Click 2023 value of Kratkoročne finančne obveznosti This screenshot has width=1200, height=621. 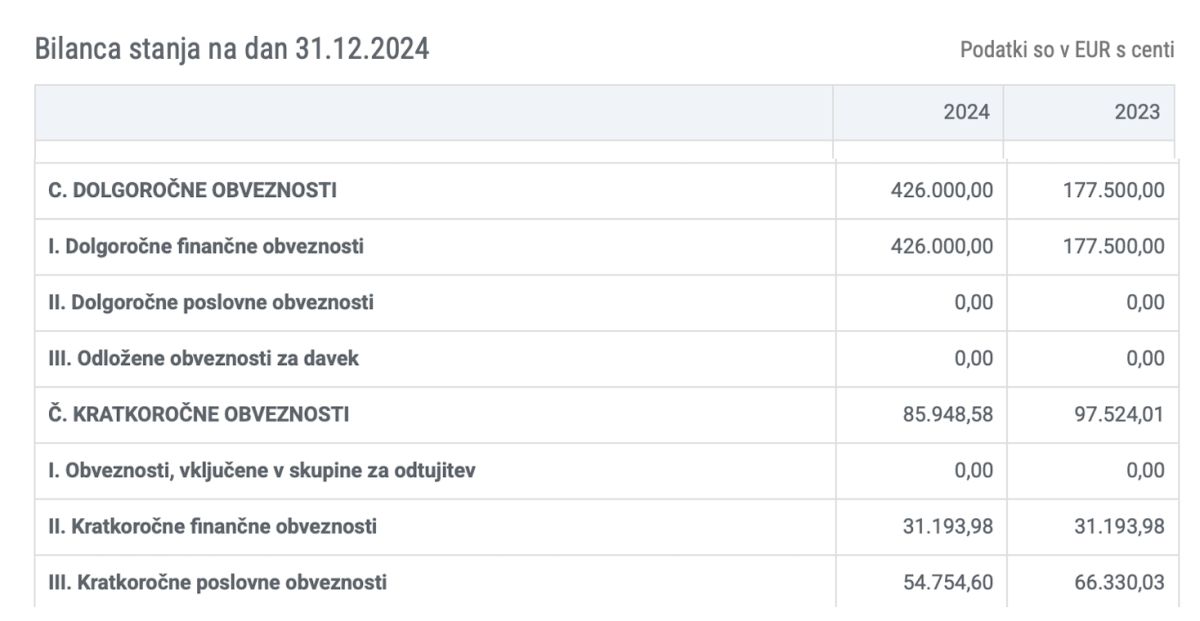1114,526
